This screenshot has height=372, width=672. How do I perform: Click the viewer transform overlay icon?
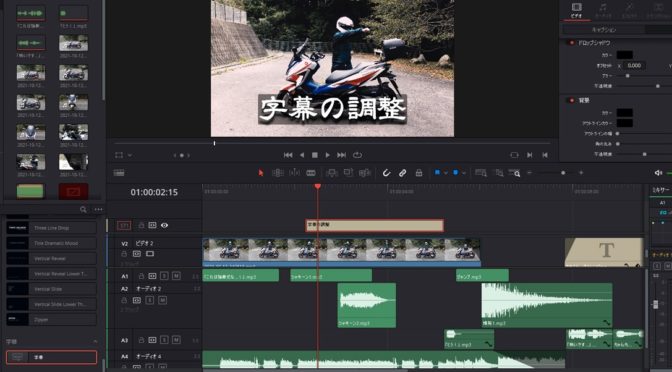pyautogui.click(x=119, y=155)
